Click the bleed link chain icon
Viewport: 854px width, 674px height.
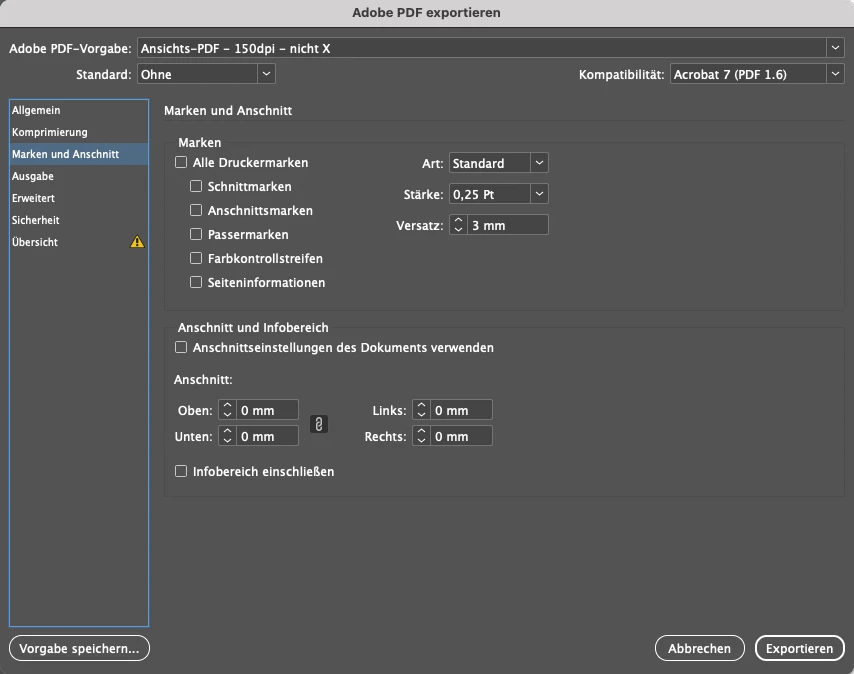coord(319,424)
